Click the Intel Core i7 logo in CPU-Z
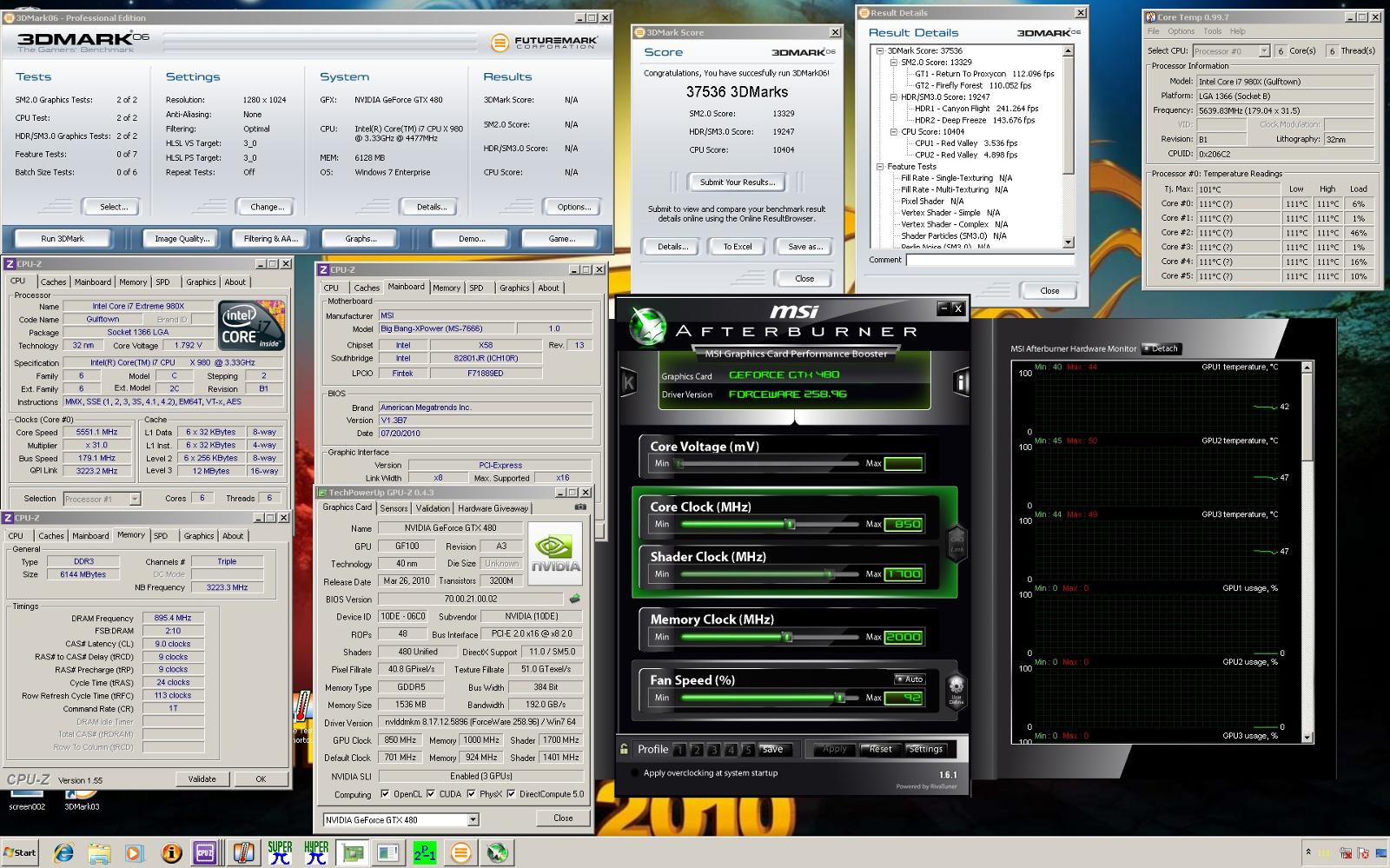Viewport: 1390px width, 868px height. pos(252,326)
